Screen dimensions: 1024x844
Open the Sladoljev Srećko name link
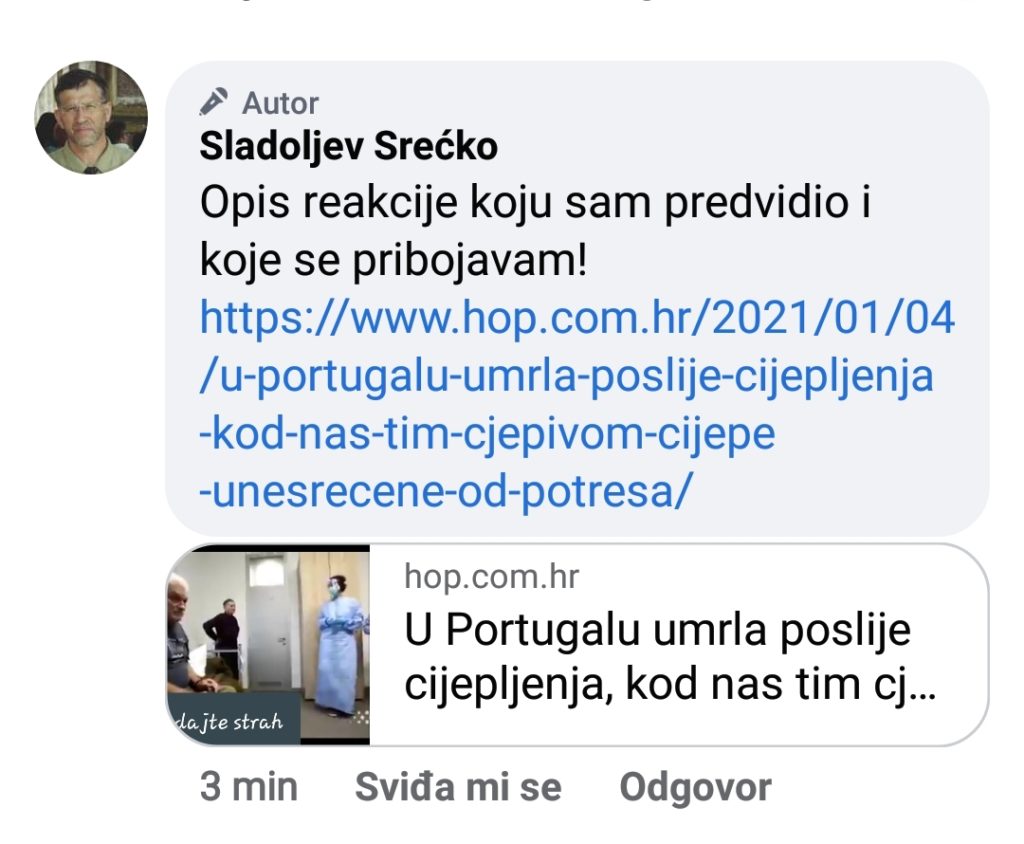click(x=348, y=146)
